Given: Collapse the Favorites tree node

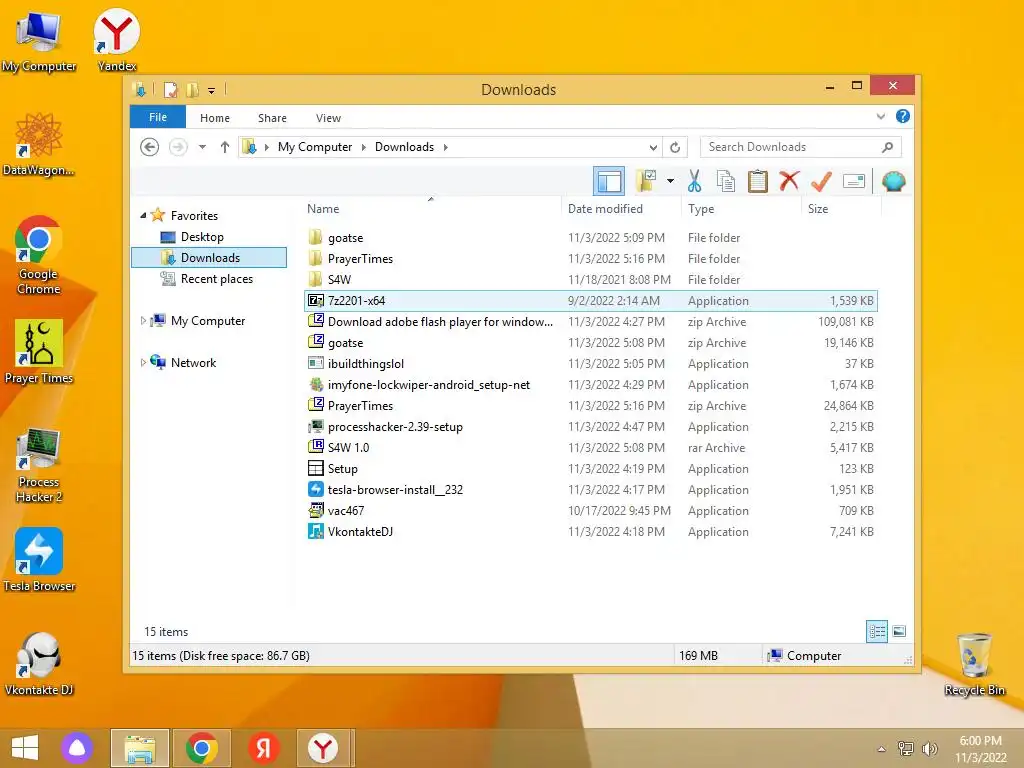Looking at the screenshot, I should tap(143, 215).
